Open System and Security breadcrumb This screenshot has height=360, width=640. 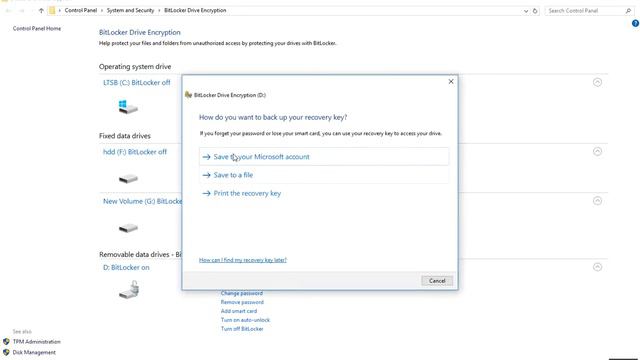pos(130,11)
